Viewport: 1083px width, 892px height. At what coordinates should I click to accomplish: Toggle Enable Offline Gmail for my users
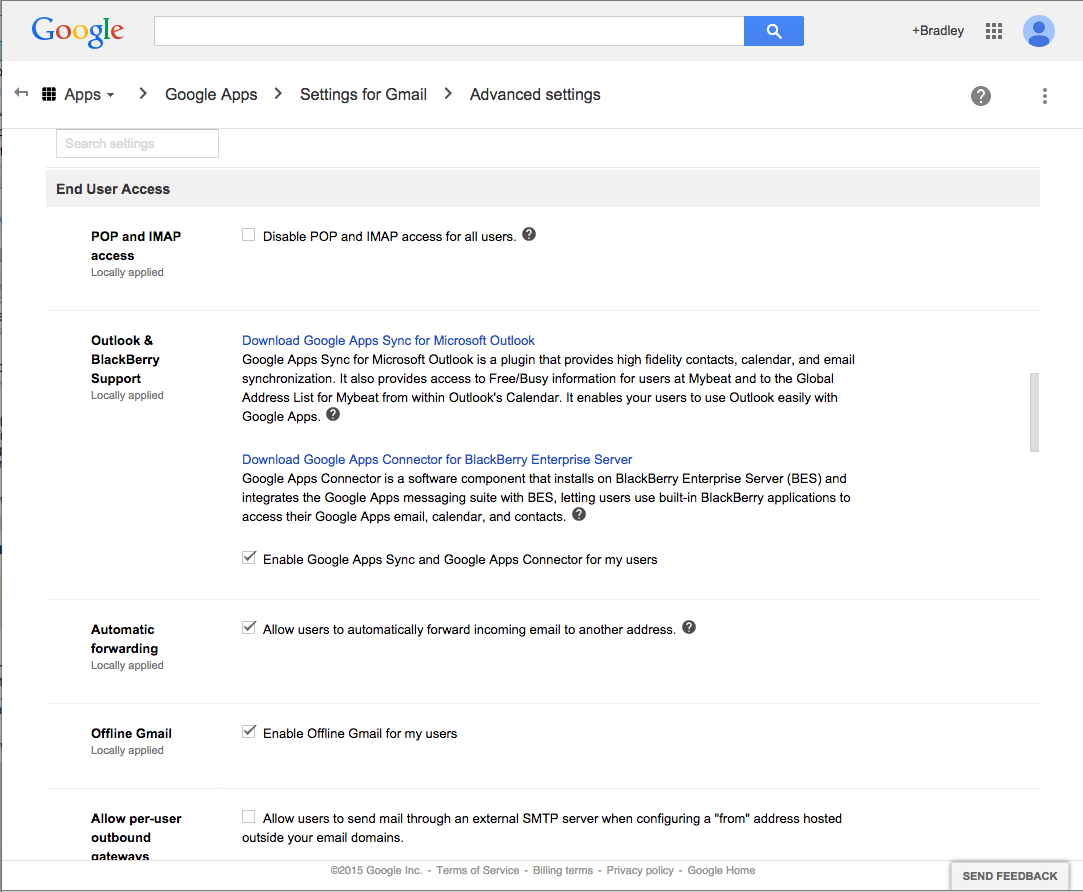(x=249, y=732)
